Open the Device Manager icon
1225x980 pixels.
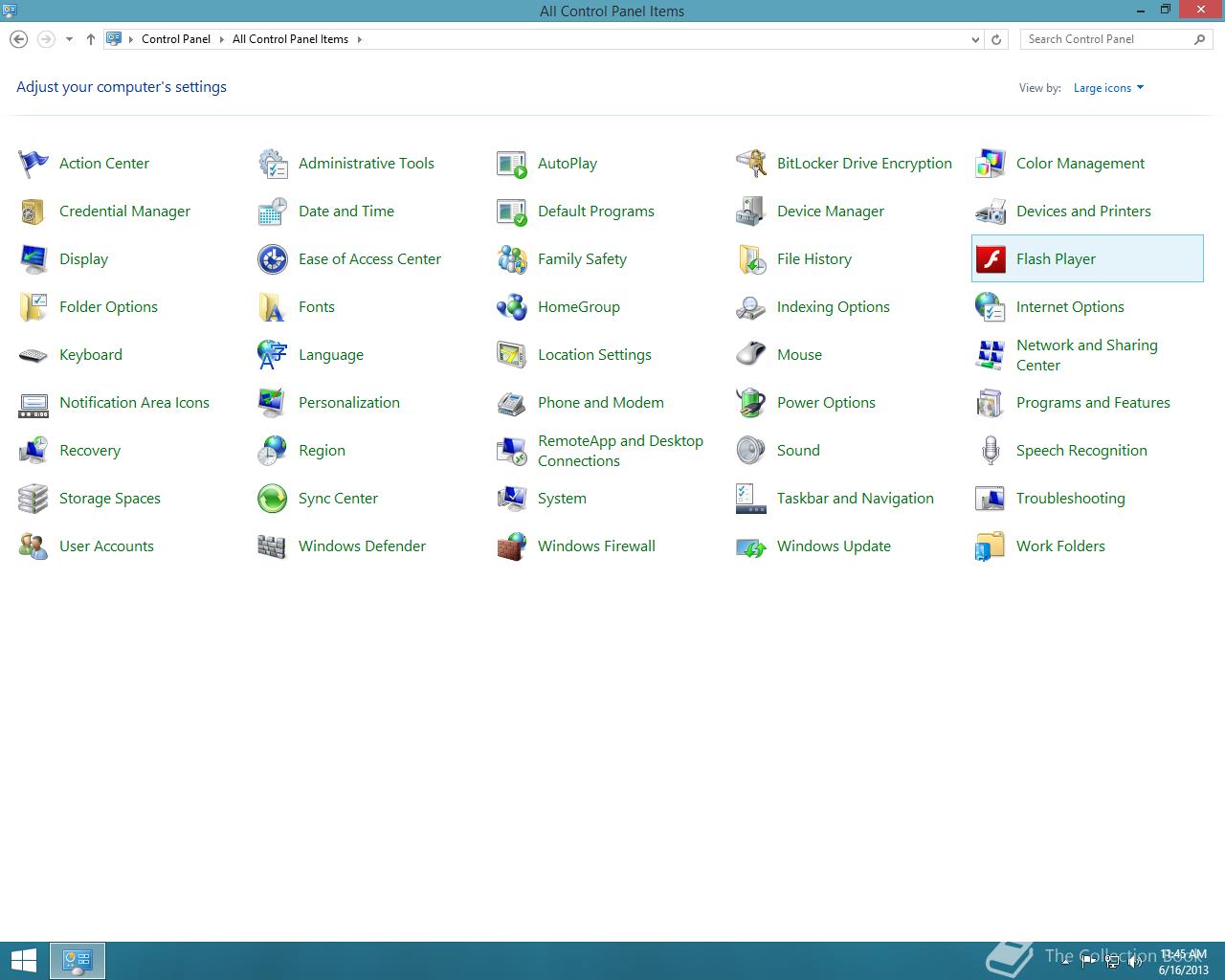[x=751, y=212]
